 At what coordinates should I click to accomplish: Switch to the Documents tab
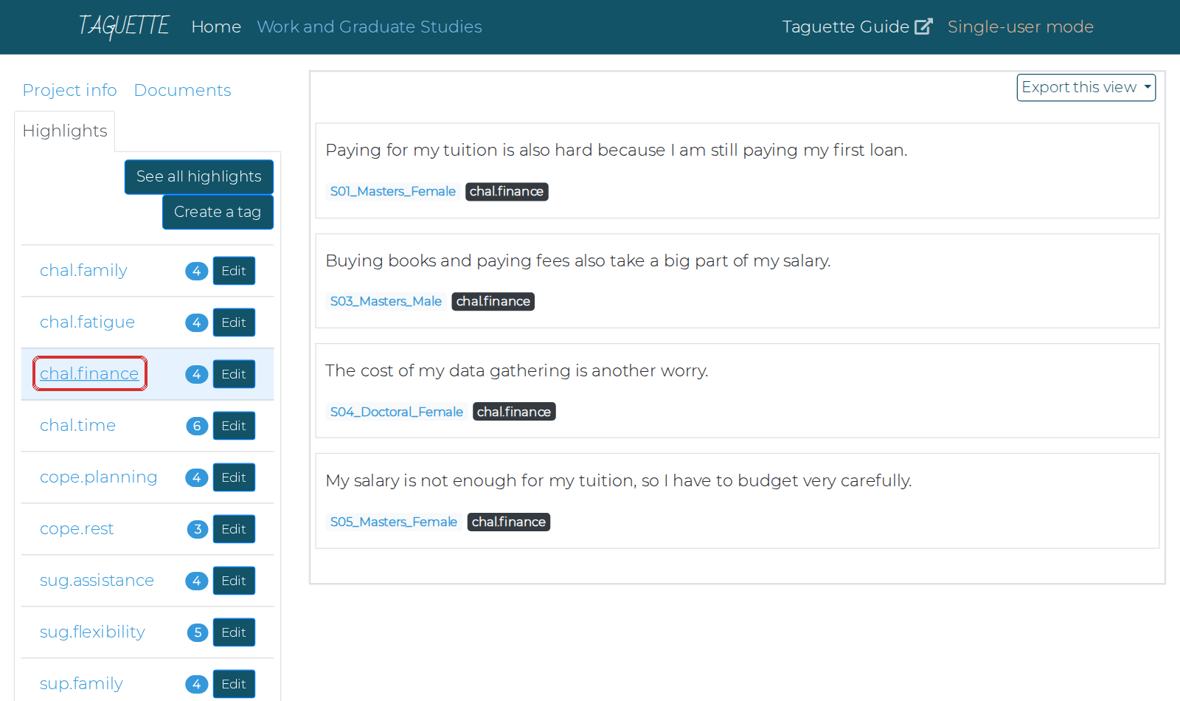[x=182, y=90]
